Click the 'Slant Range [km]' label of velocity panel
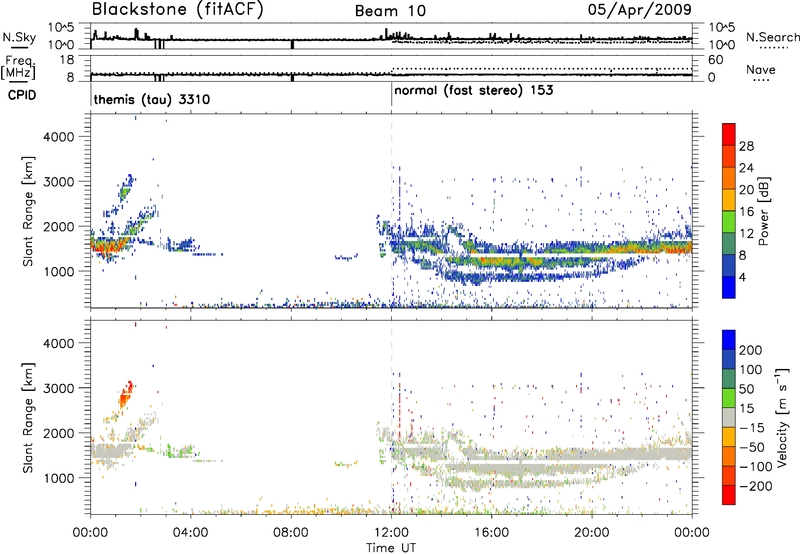This screenshot has height=554, width=800. pyautogui.click(x=29, y=417)
